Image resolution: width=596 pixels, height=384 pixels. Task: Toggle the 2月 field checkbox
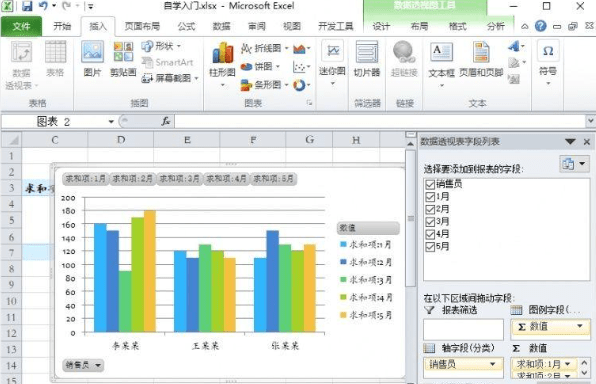coord(430,209)
